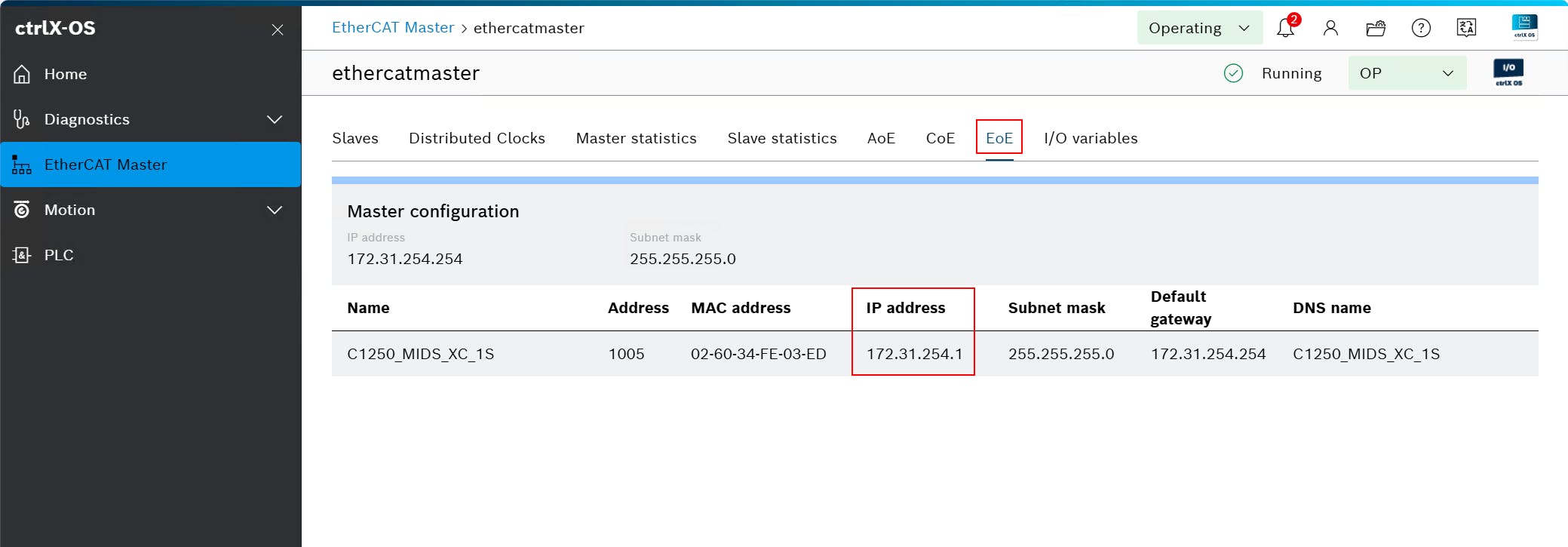Expand the Motion menu section
The image size is (1568, 547).
275,210
